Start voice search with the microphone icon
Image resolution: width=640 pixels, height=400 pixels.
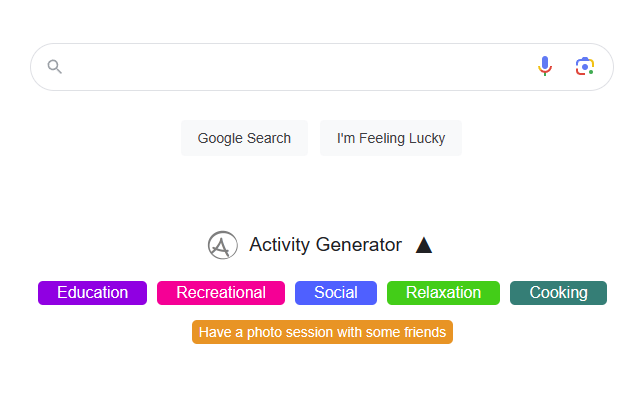click(545, 67)
